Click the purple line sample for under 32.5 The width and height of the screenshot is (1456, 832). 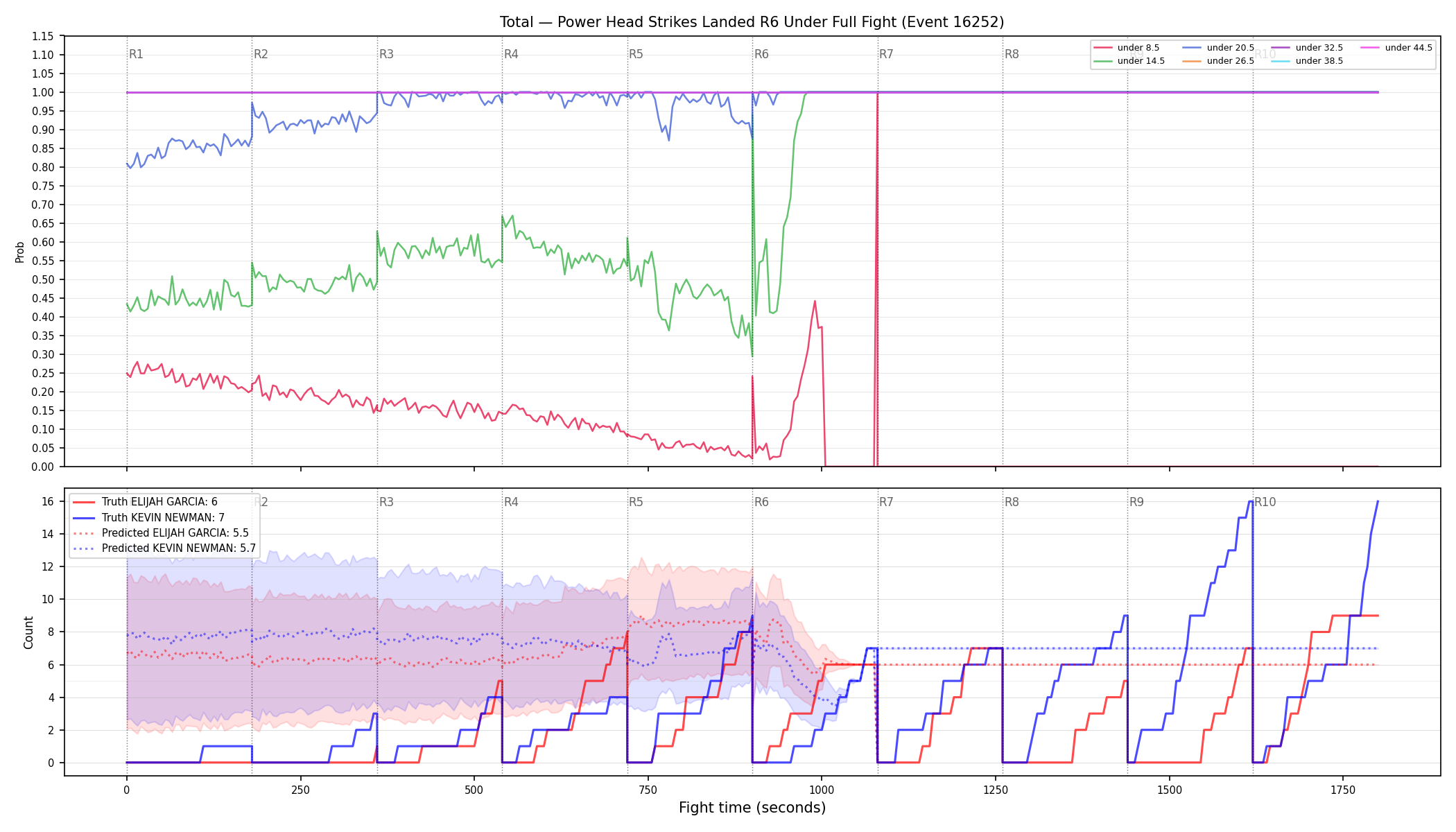tap(1281, 48)
